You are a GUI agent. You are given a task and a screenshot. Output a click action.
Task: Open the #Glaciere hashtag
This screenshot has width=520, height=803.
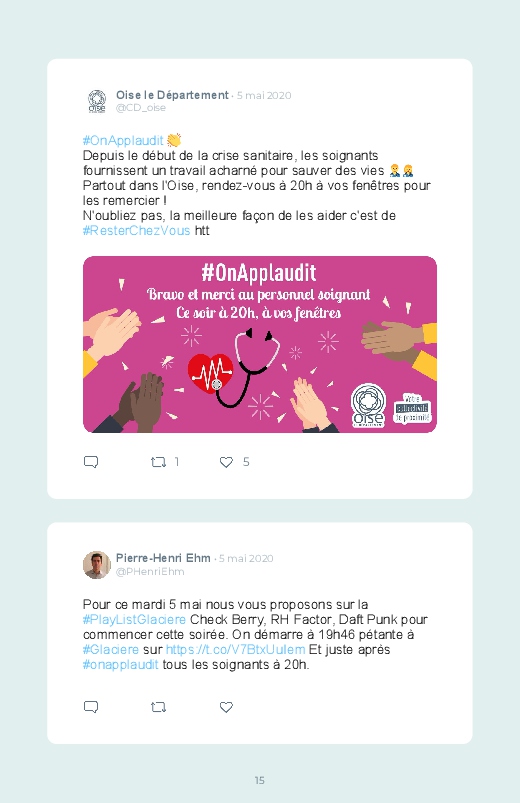point(111,650)
